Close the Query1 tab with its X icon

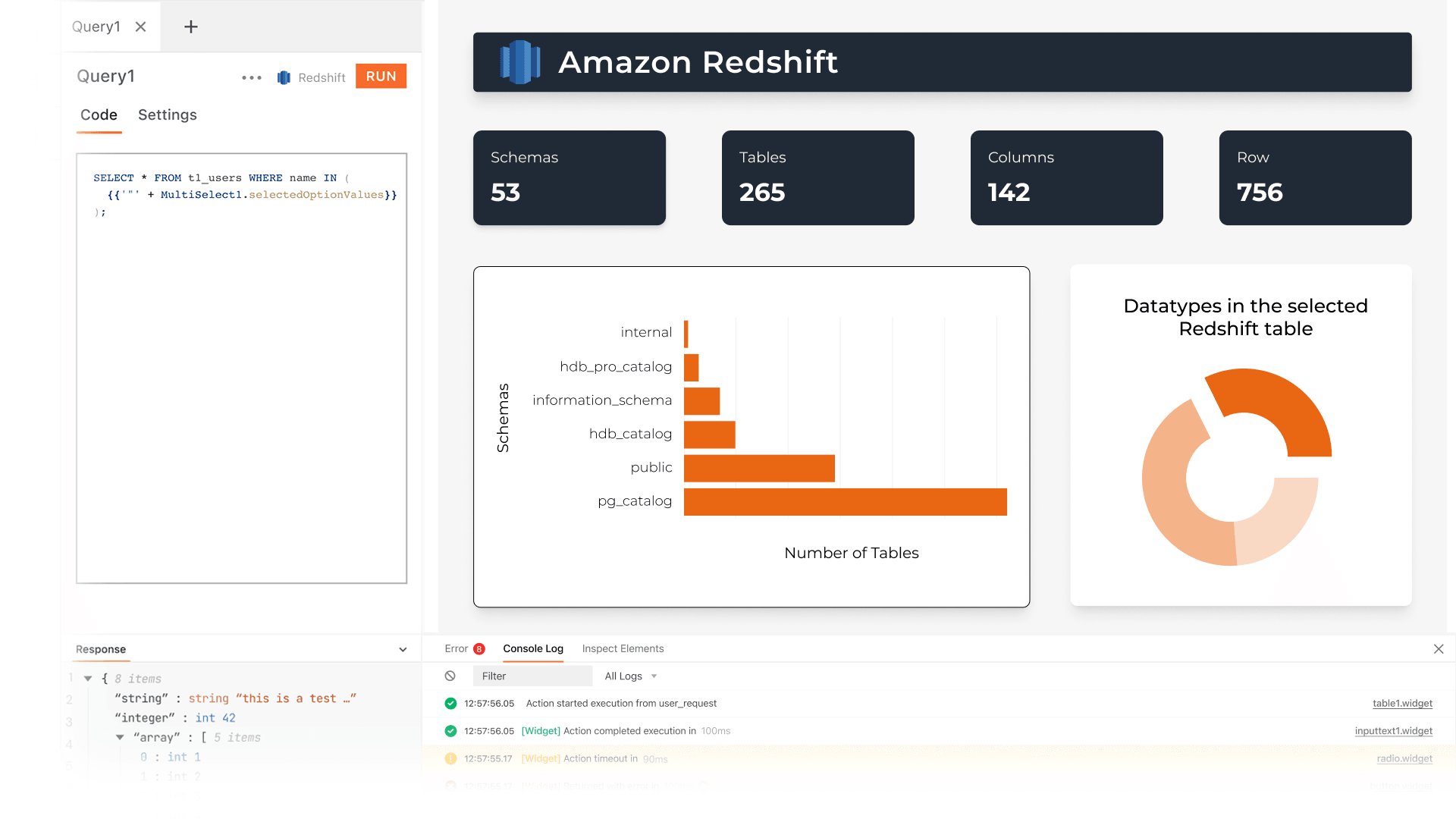click(141, 26)
